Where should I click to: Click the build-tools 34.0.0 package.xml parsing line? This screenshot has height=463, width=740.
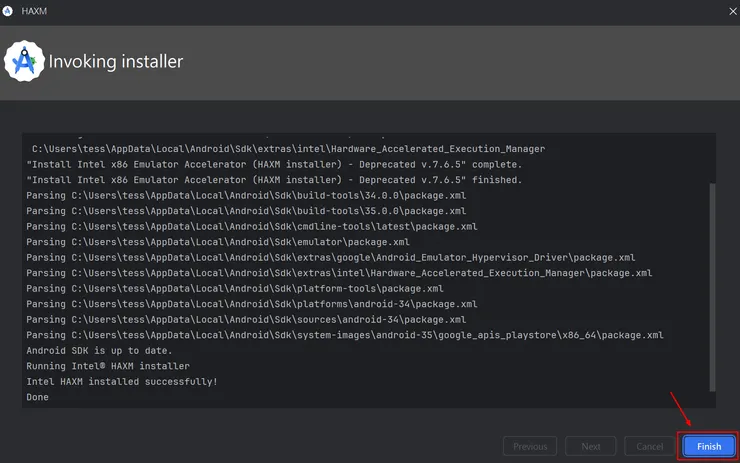246,196
